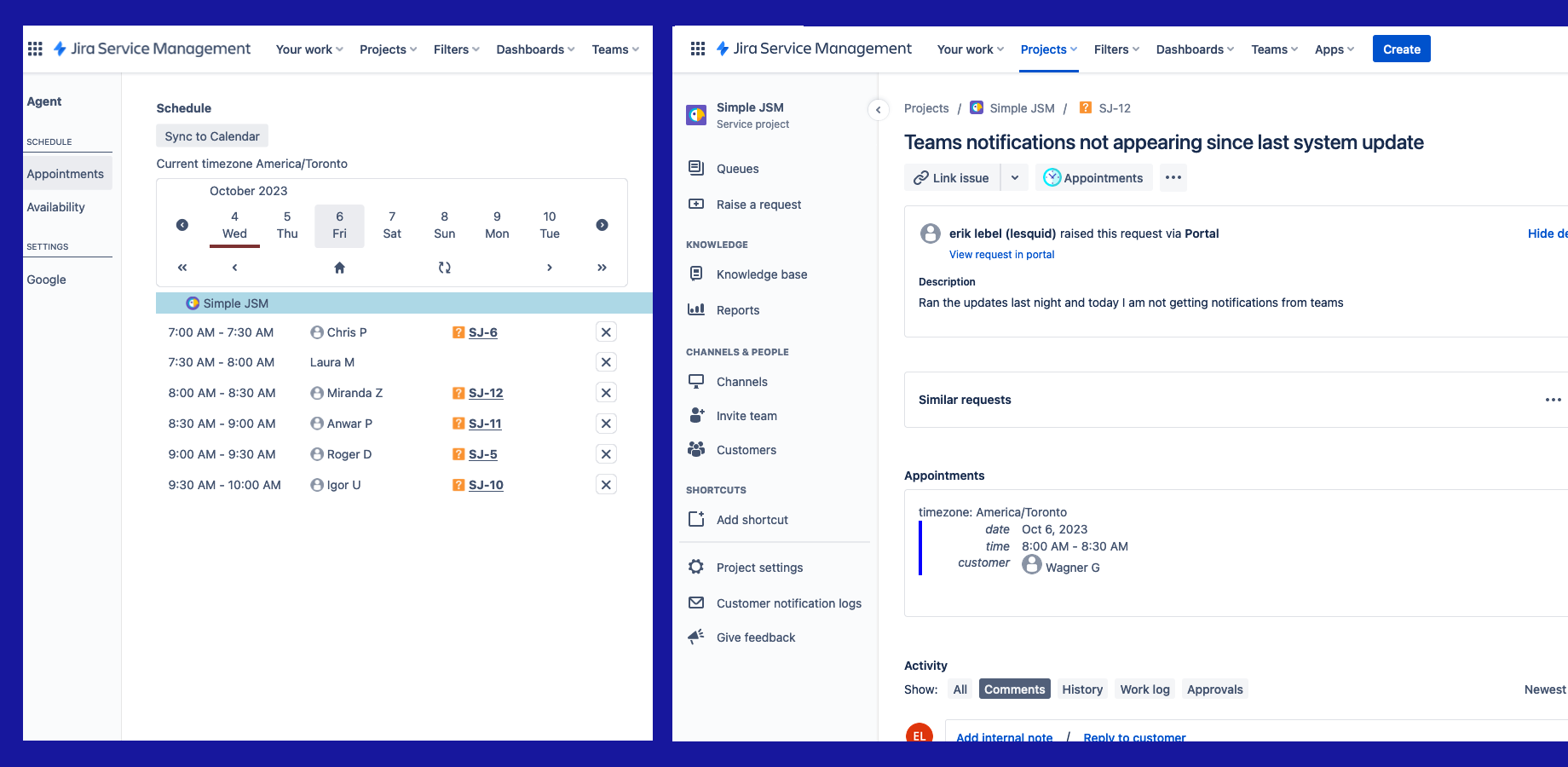Switch to the Approvals activity tab
The width and height of the screenshot is (1568, 767).
[1215, 689]
